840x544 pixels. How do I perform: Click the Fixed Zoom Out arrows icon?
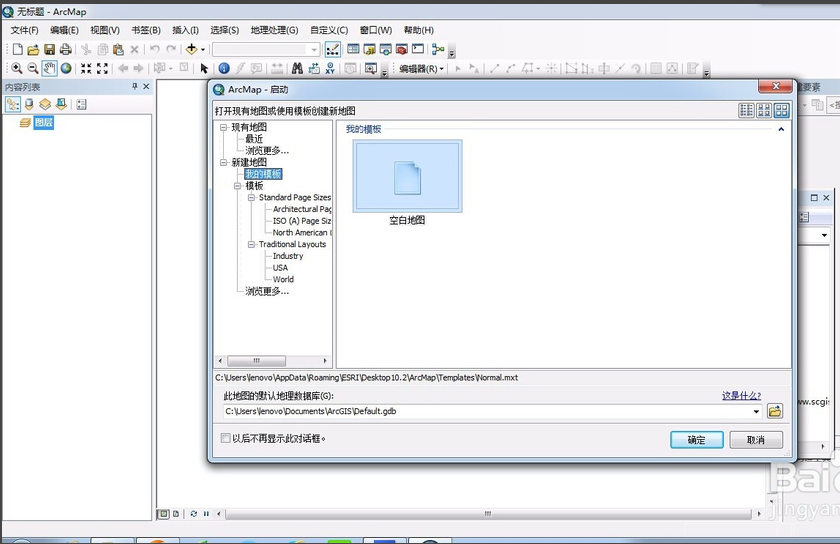point(102,68)
